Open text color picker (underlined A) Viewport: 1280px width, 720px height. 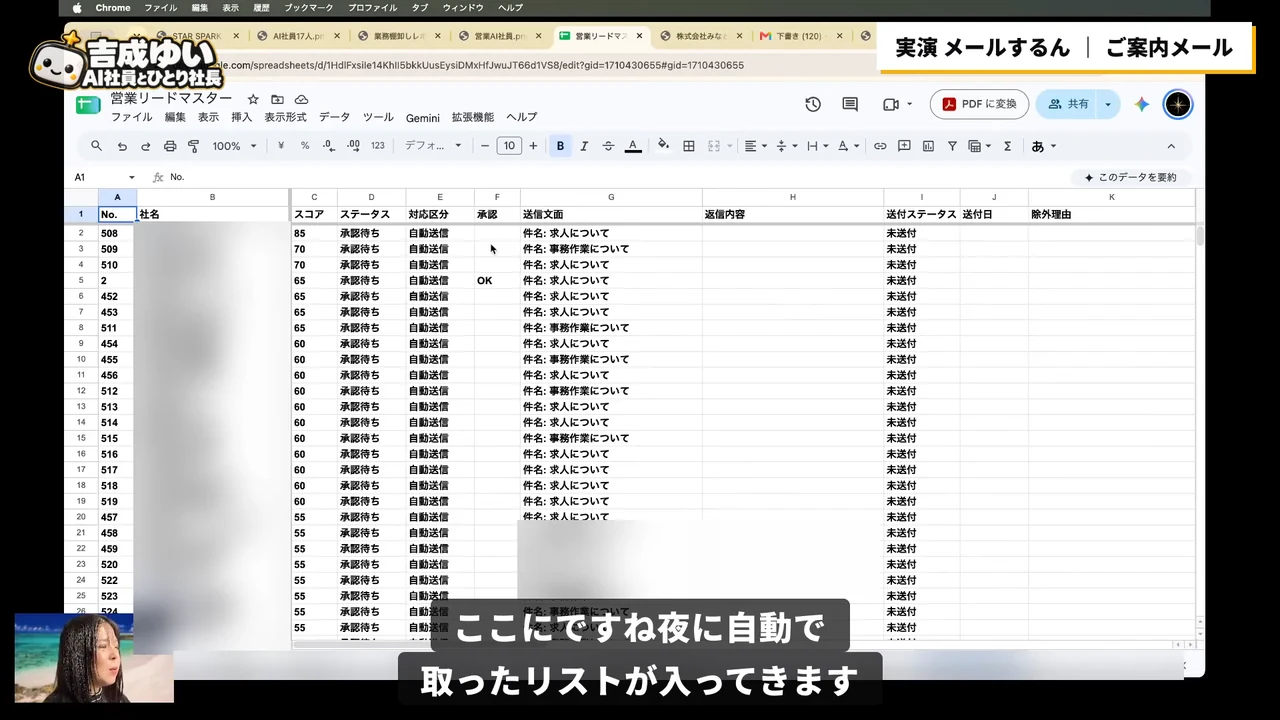pos(633,146)
